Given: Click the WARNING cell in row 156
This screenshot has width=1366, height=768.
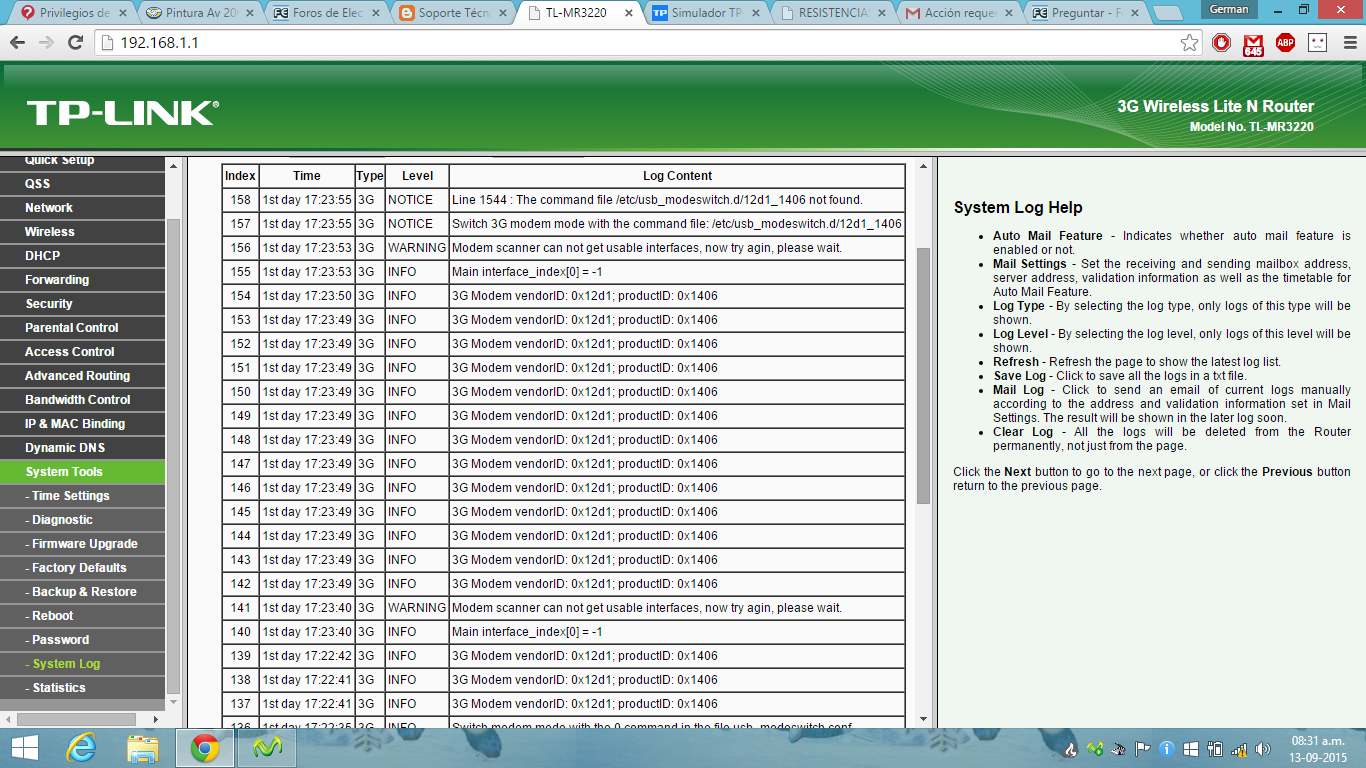Looking at the screenshot, I should click(x=417, y=248).
